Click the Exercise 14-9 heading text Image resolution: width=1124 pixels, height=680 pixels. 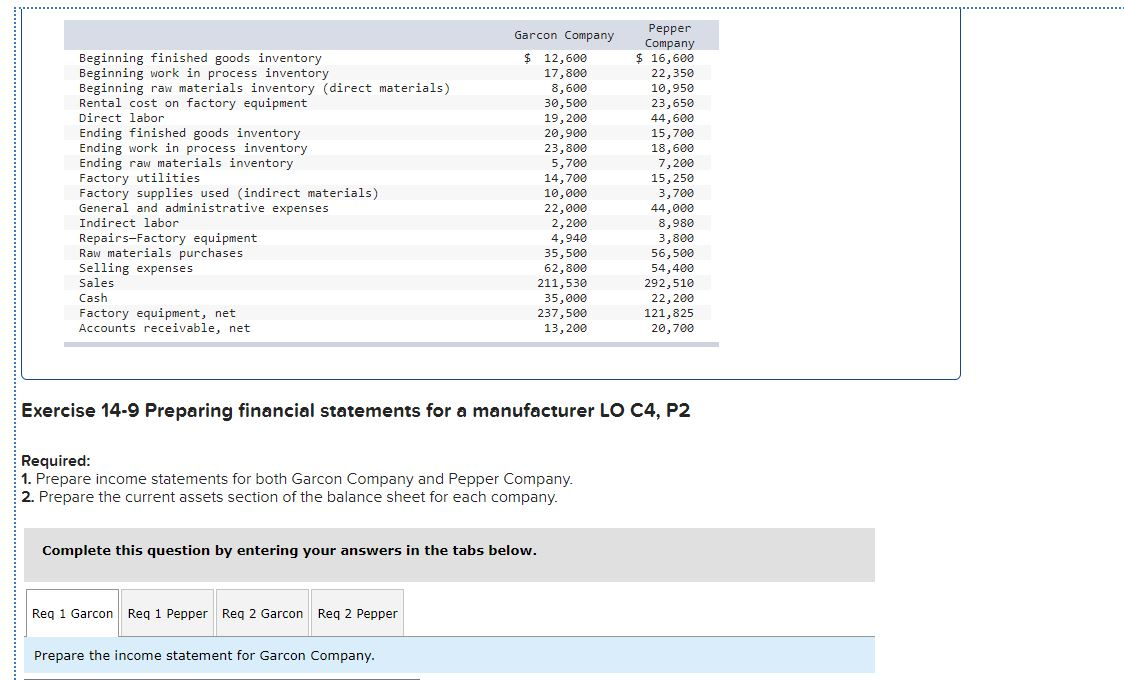click(357, 410)
